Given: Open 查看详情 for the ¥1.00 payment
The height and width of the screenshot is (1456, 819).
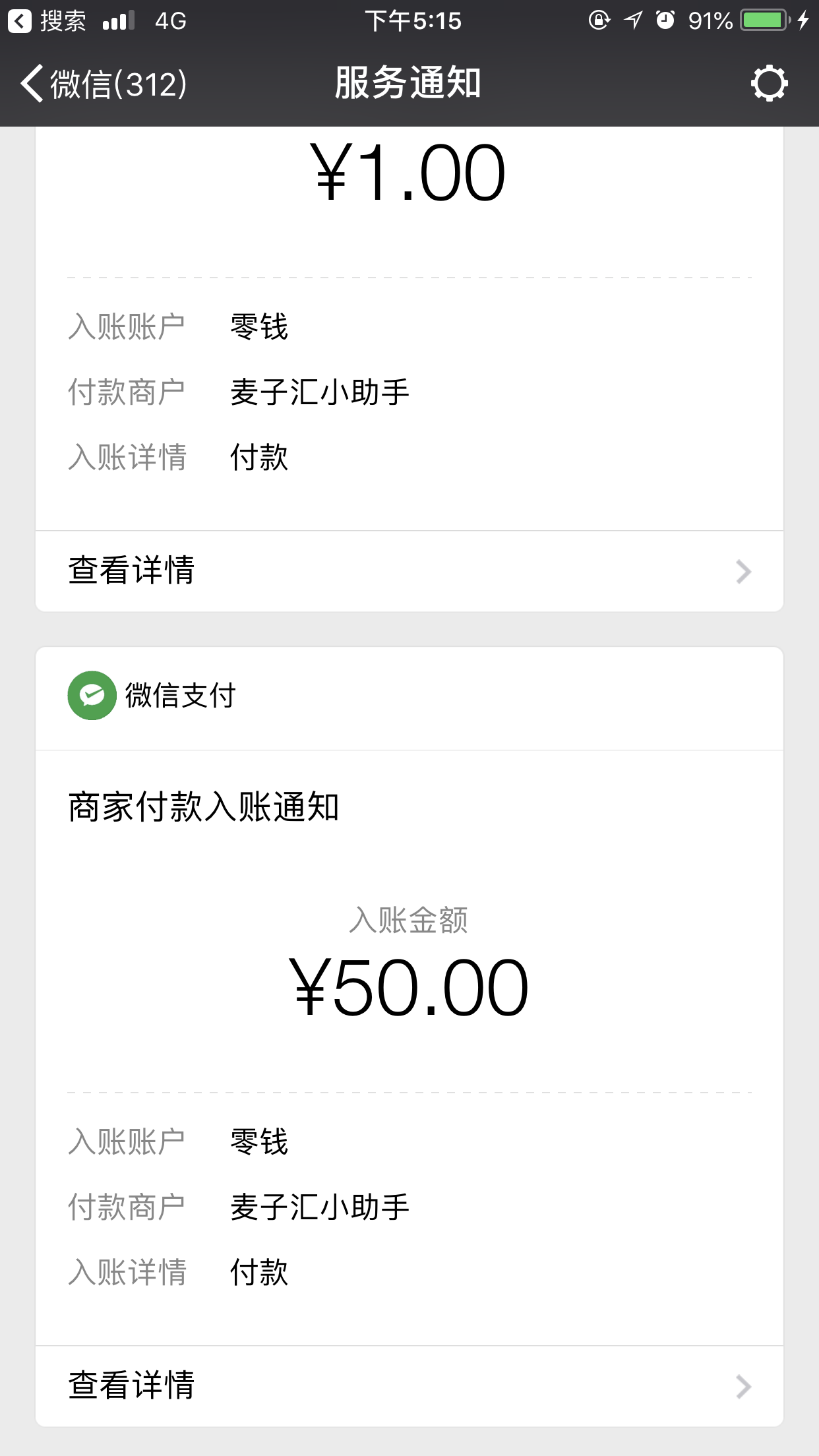Looking at the screenshot, I should (x=132, y=570).
